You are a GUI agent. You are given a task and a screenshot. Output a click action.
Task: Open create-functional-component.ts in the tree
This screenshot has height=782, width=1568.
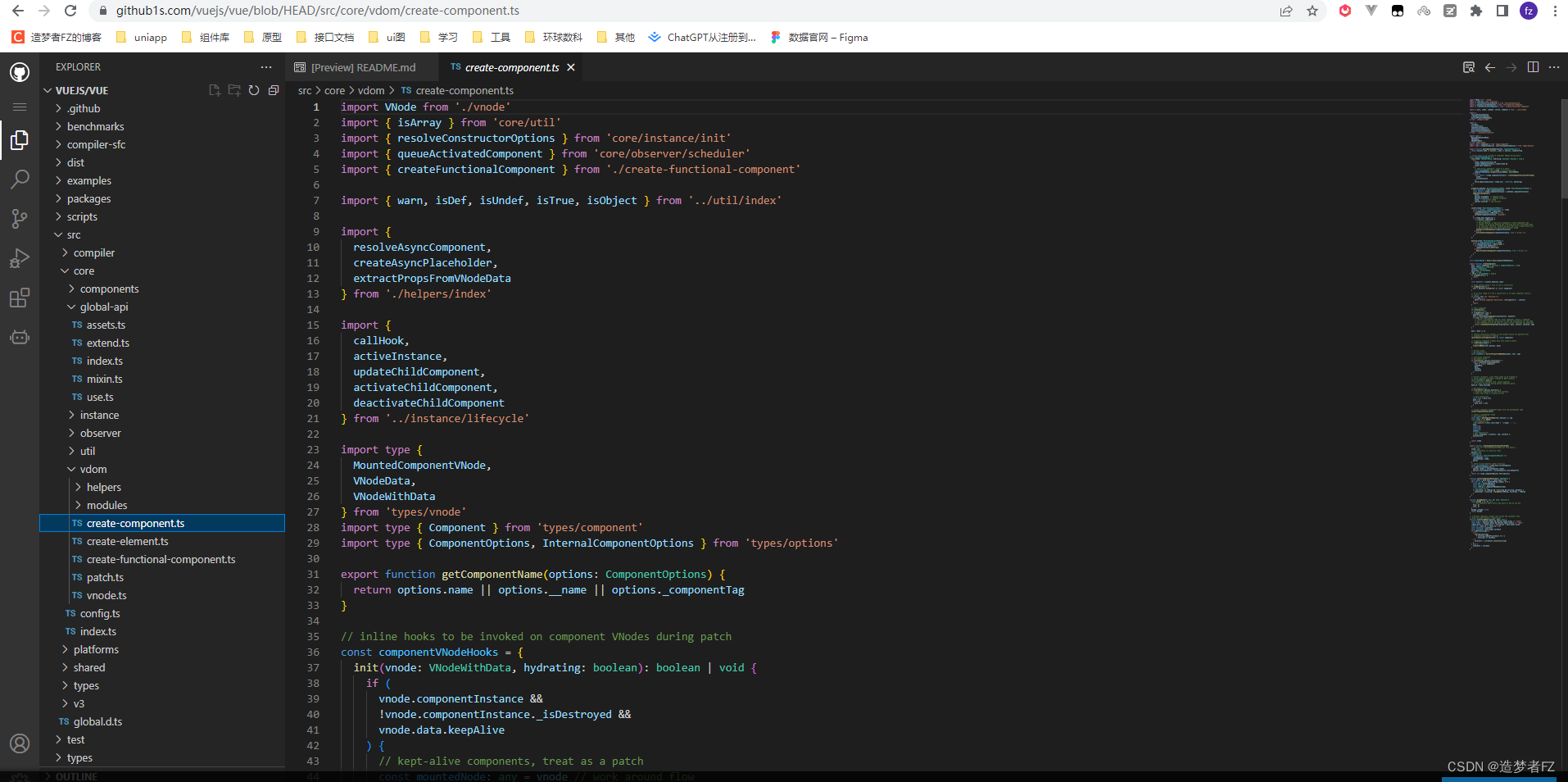click(x=161, y=559)
